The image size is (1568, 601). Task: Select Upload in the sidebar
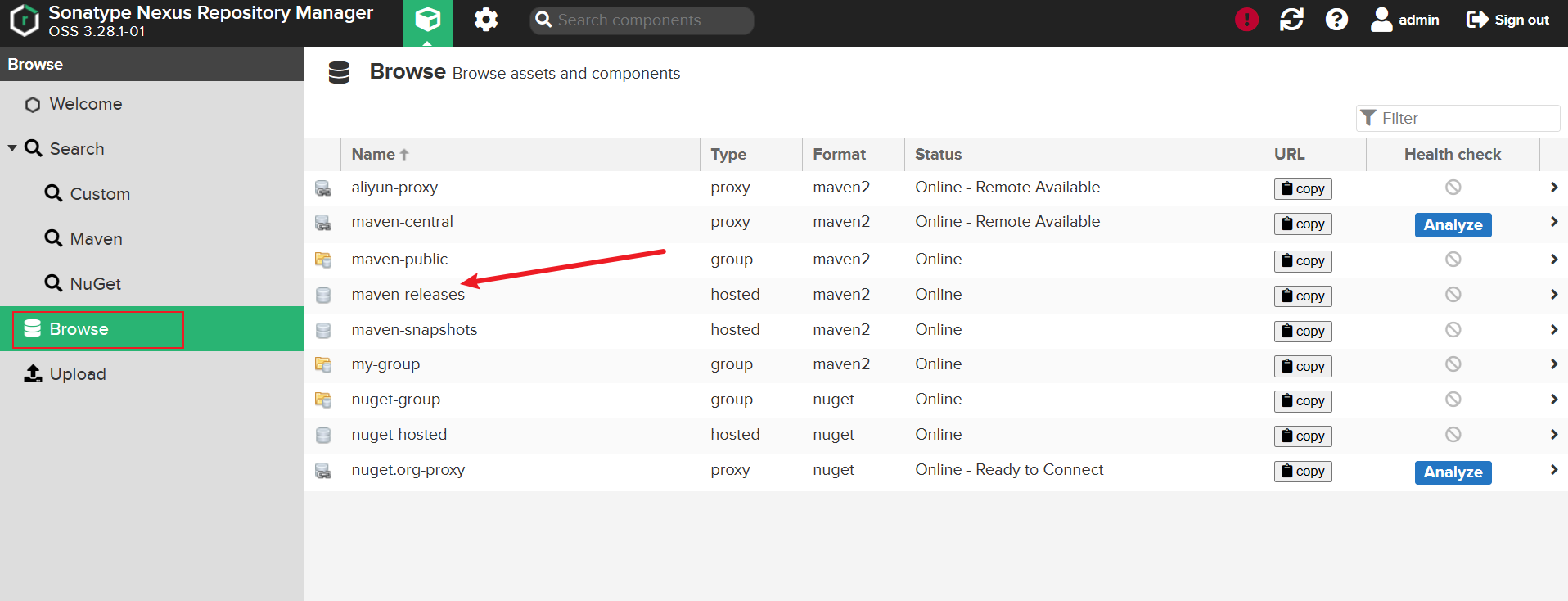point(78,374)
